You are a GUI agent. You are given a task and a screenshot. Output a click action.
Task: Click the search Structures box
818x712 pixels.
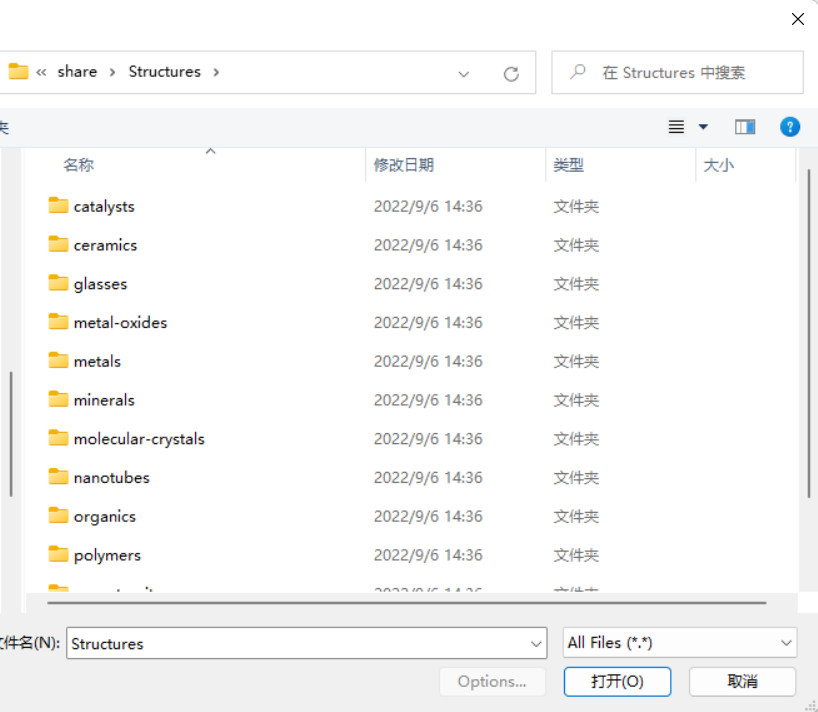pos(677,73)
